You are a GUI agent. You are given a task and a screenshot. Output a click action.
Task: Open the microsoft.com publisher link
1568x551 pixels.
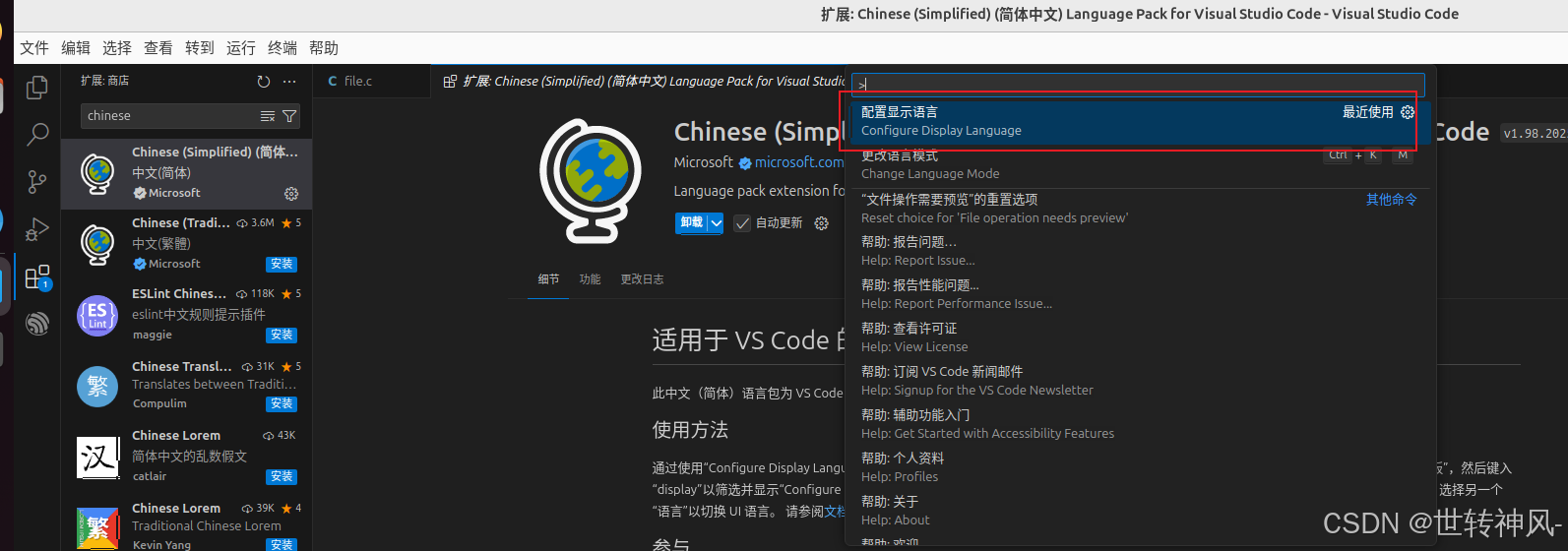coord(798,162)
